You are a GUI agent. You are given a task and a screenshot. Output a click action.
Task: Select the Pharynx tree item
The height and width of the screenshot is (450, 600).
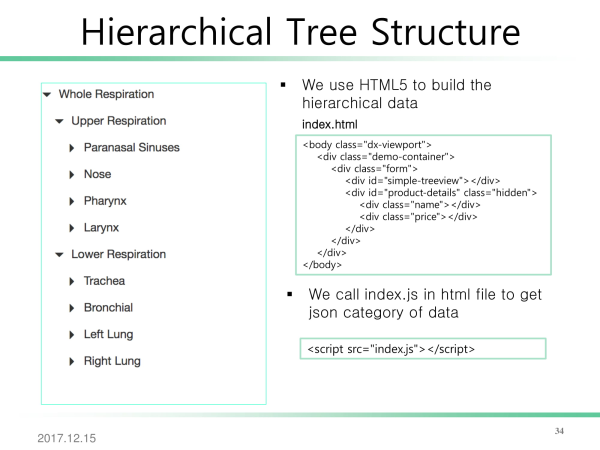[105, 201]
